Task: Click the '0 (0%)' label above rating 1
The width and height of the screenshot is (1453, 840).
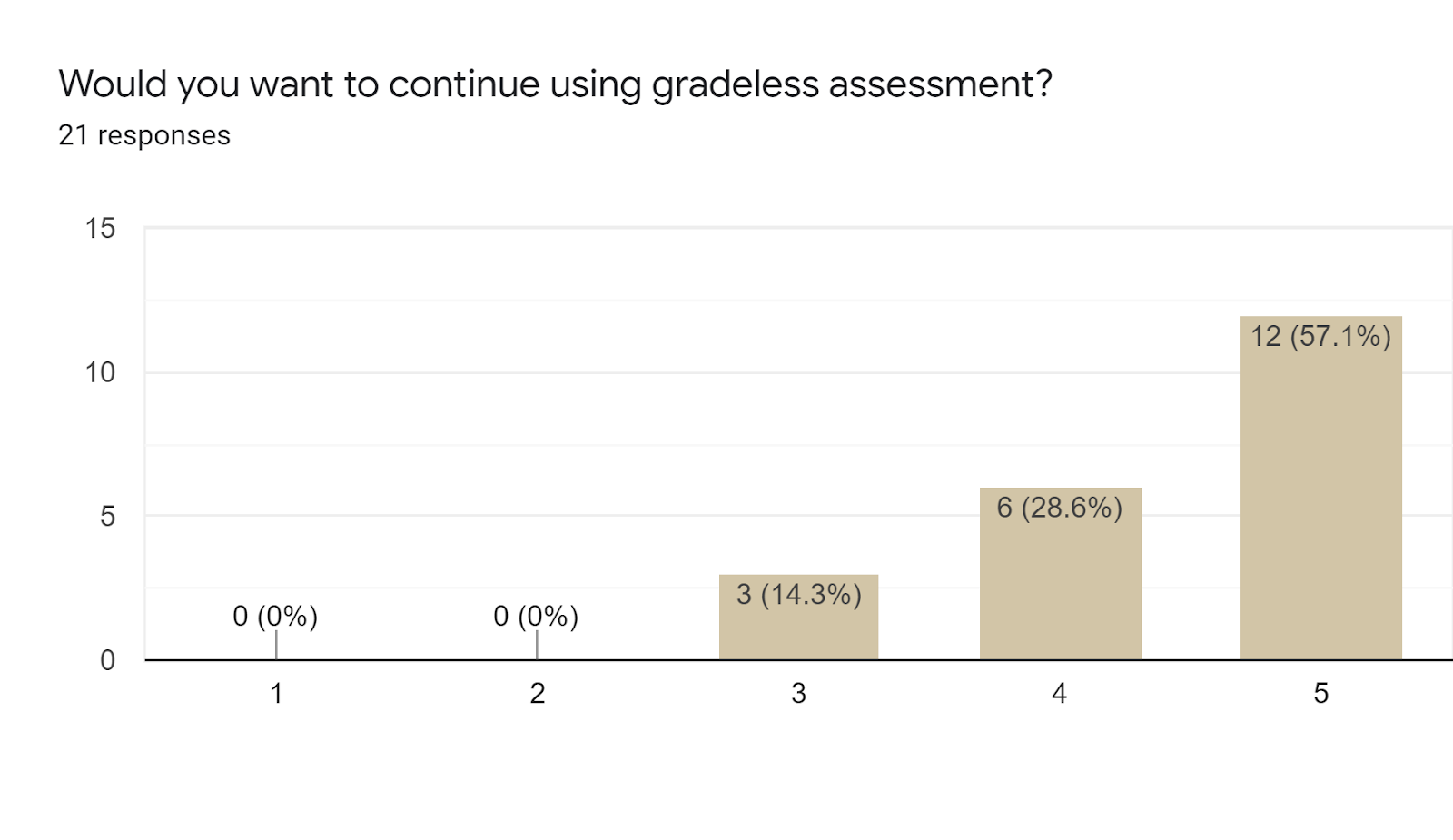Action: pyautogui.click(x=275, y=617)
